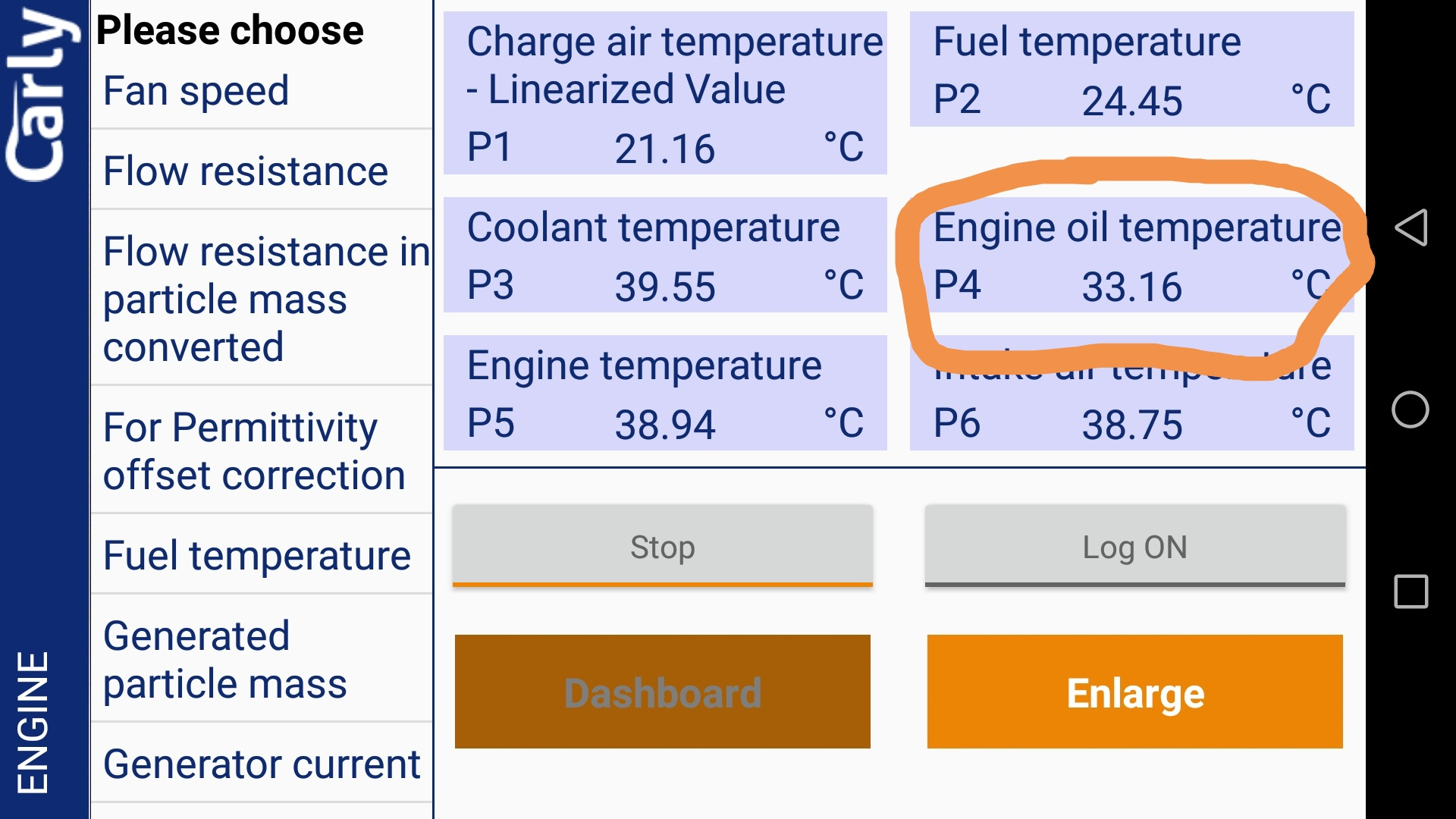Select Fan speed from the list
Image resolution: width=1456 pixels, height=819 pixels.
(x=262, y=91)
